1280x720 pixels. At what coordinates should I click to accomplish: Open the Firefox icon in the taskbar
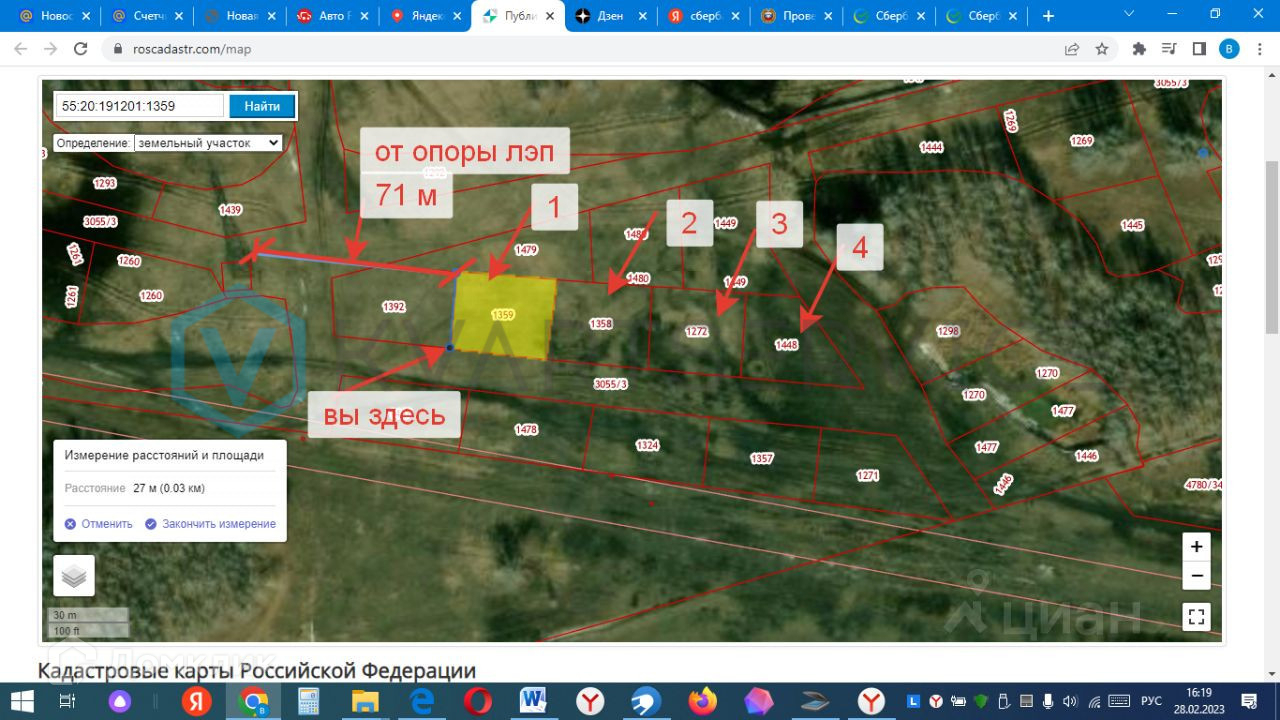tap(703, 701)
